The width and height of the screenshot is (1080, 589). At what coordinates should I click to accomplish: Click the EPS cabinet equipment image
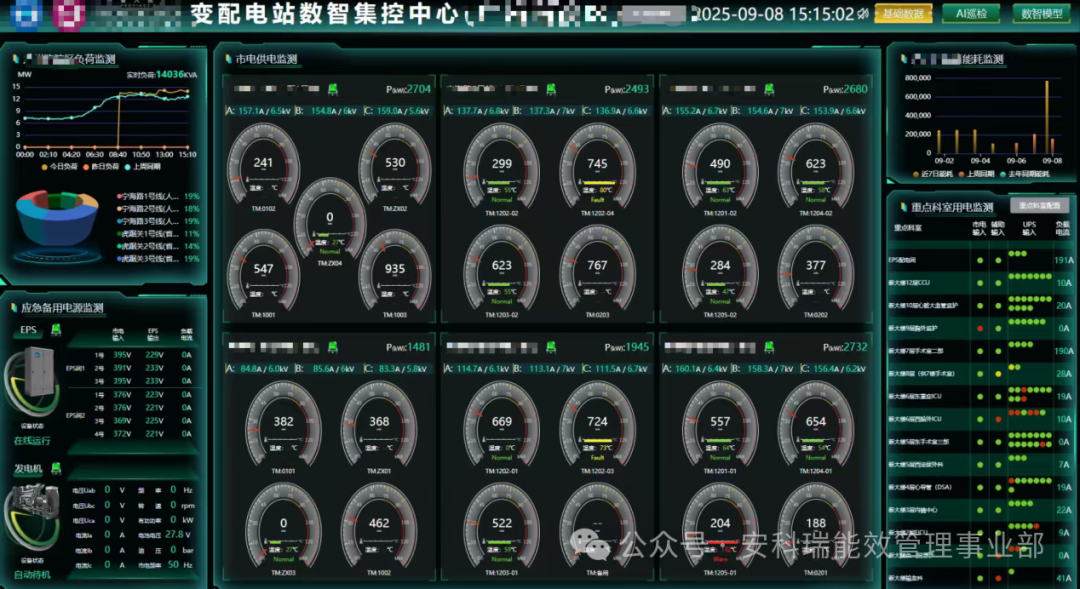[37, 372]
